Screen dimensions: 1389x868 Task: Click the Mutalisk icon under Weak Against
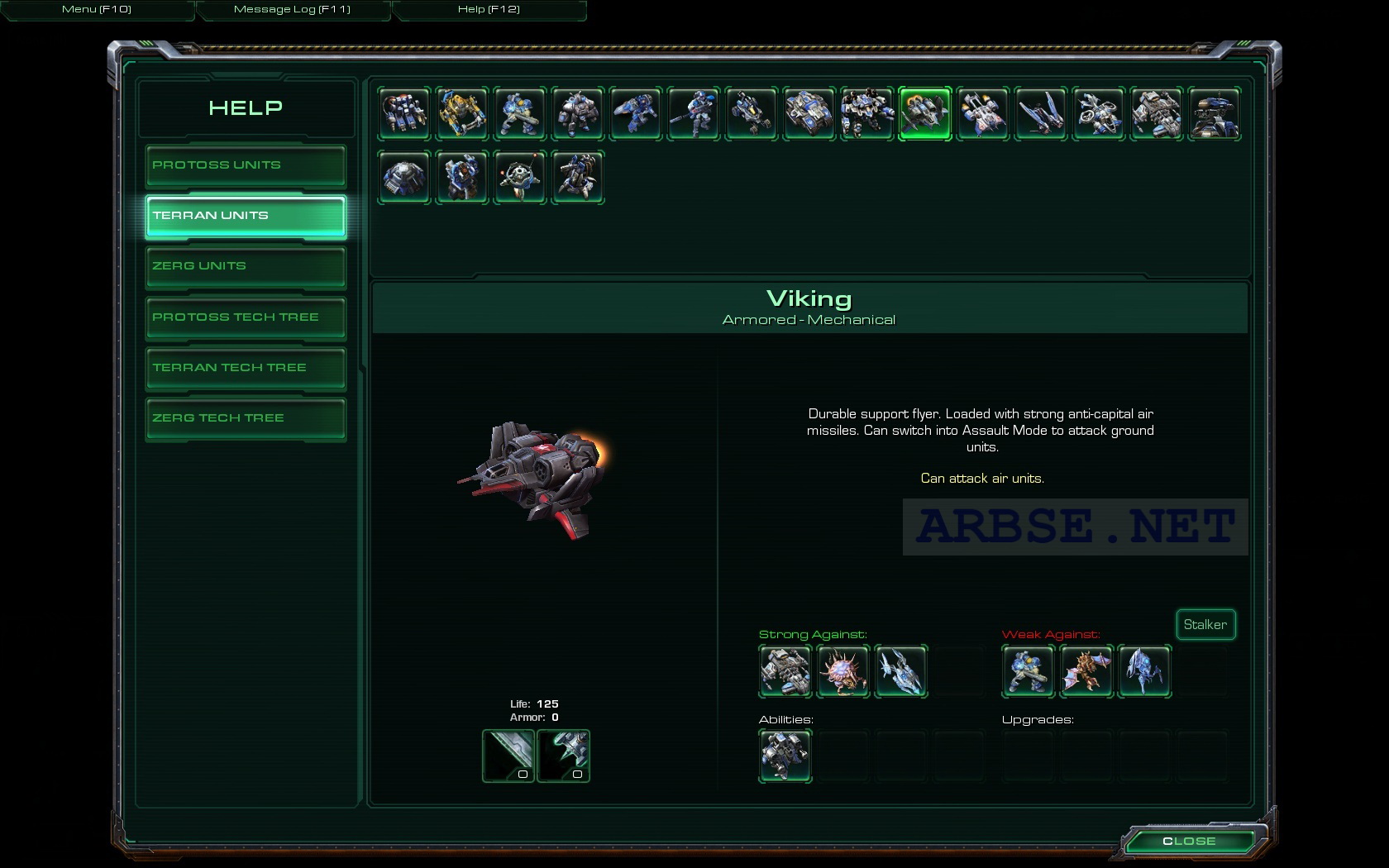1086,671
